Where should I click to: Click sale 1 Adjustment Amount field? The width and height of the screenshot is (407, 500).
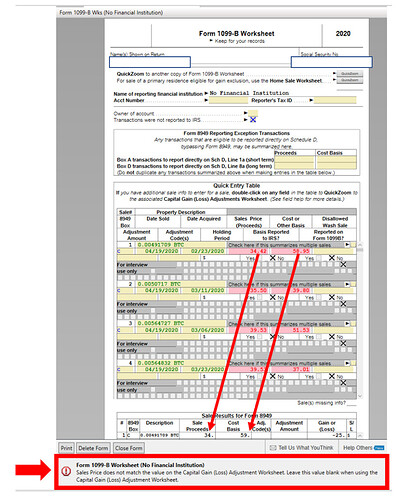pyautogui.click(x=137, y=258)
